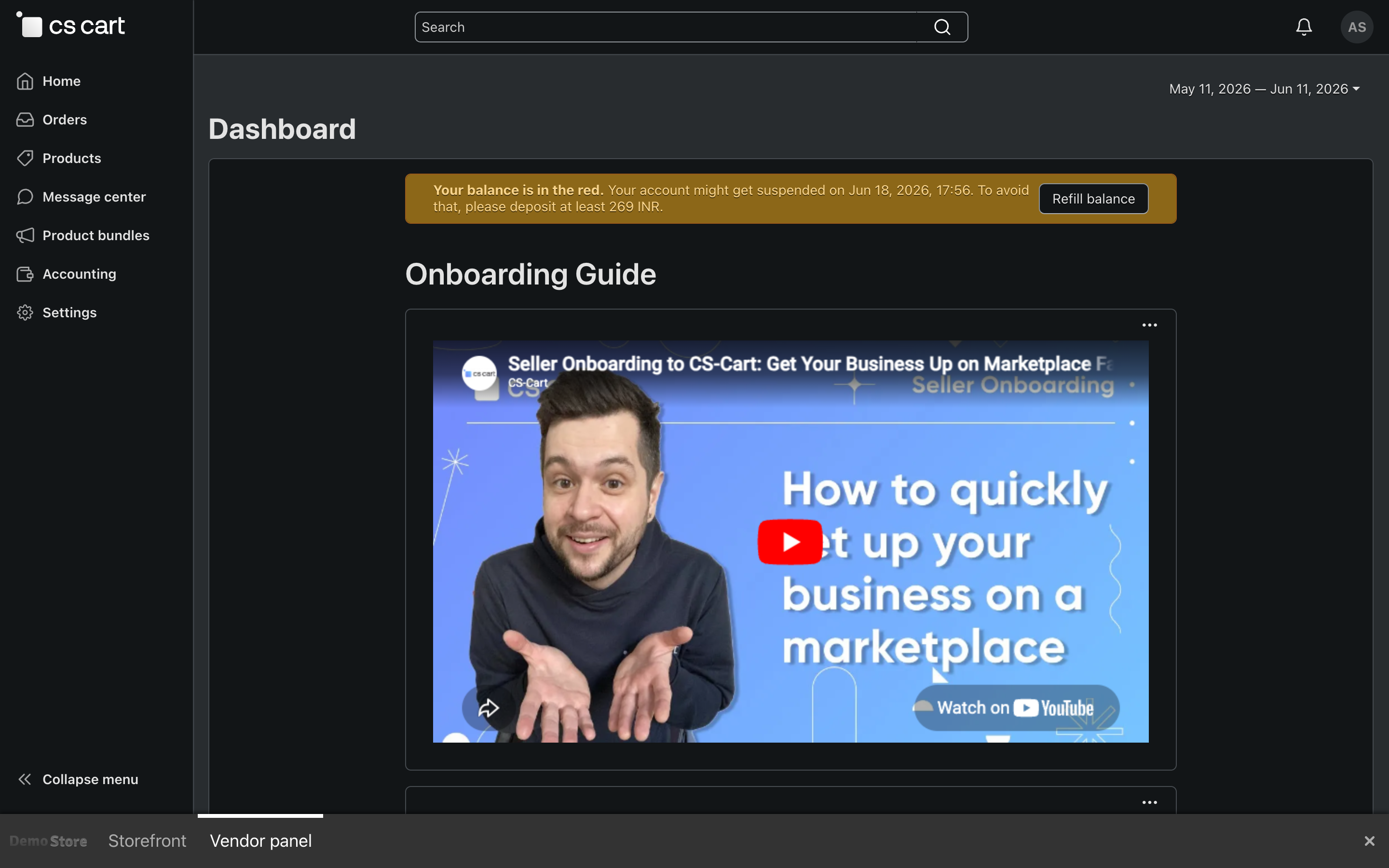
Task: Go to Message center in sidebar
Action: pyautogui.click(x=94, y=196)
